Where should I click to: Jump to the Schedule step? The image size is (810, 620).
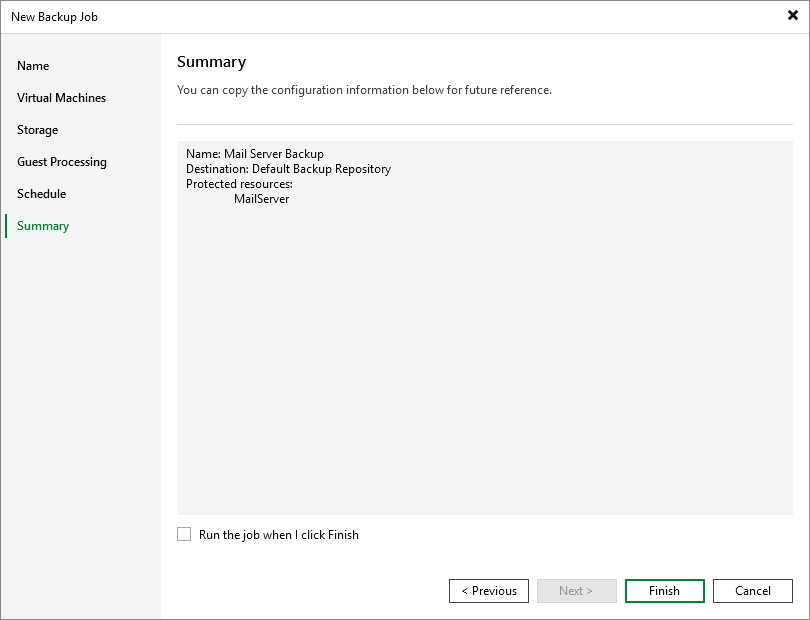pyautogui.click(x=41, y=194)
